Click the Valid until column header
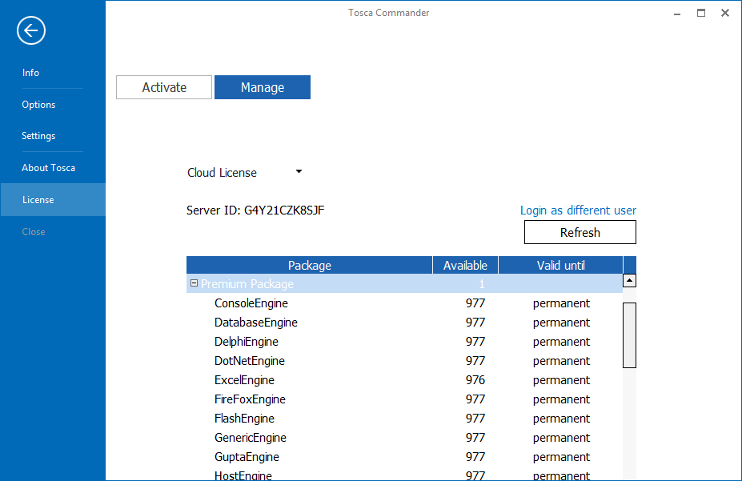 560,265
